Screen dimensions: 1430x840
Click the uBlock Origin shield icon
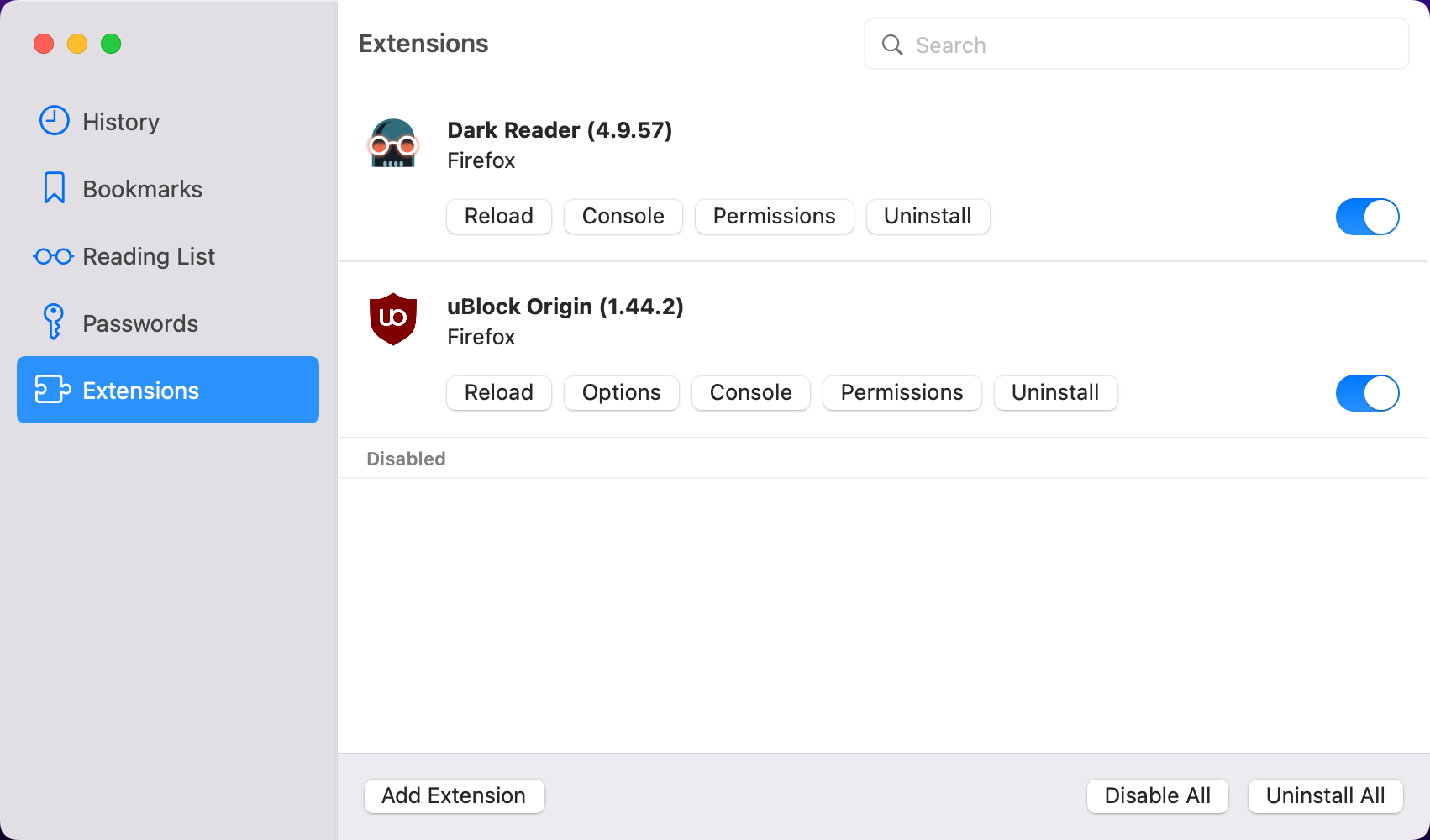coord(393,319)
